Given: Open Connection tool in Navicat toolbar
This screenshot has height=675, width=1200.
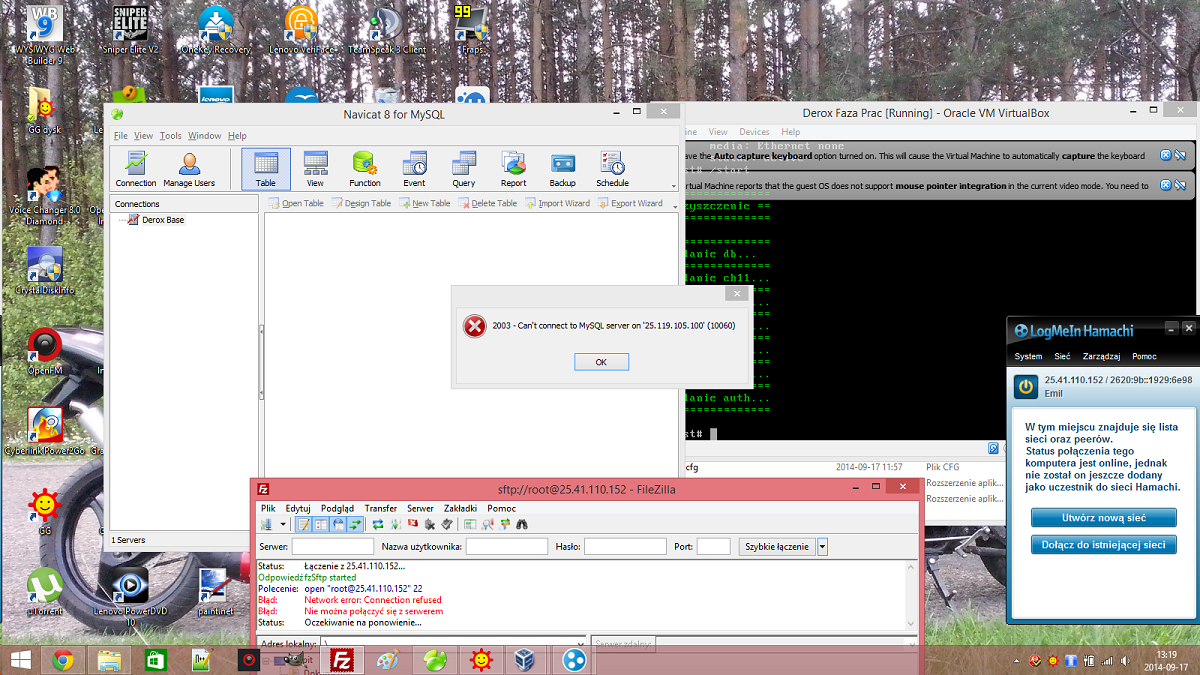Looking at the screenshot, I should pos(136,169).
